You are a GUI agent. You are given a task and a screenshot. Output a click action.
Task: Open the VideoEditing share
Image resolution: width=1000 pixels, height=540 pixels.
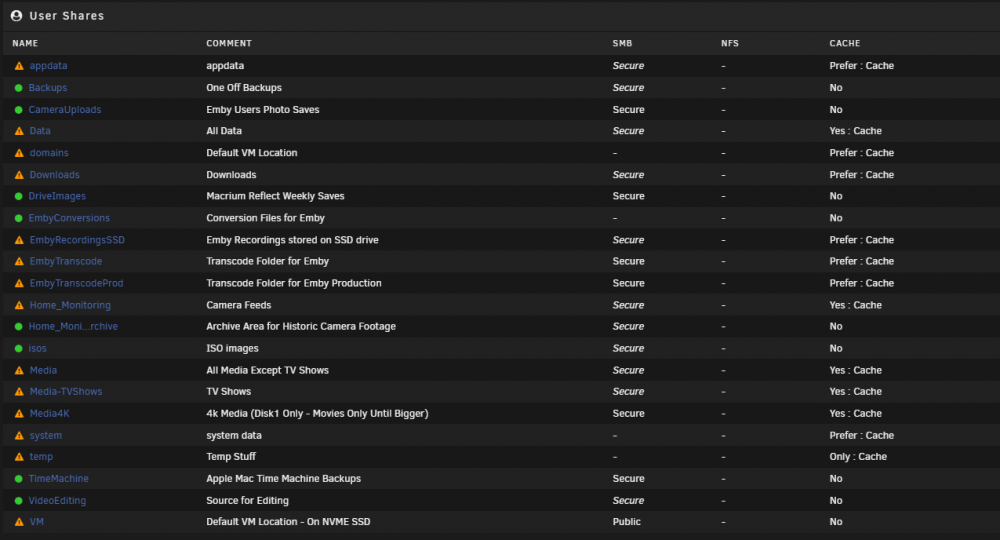(57, 500)
